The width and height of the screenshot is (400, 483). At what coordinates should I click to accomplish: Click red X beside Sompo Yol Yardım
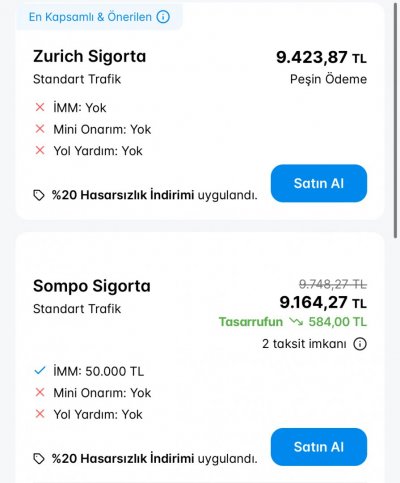(x=40, y=414)
